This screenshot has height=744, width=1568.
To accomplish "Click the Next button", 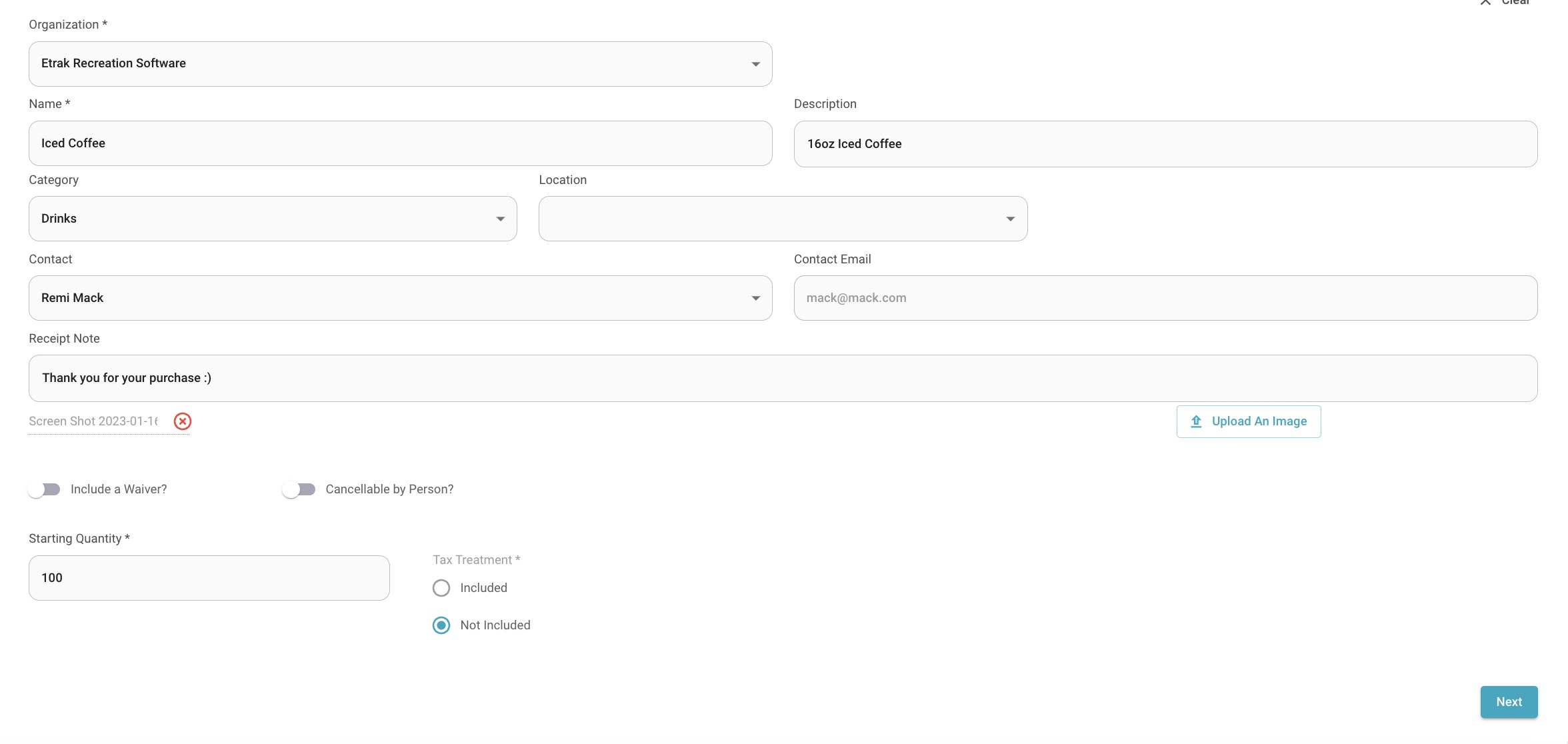I will pyautogui.click(x=1509, y=702).
